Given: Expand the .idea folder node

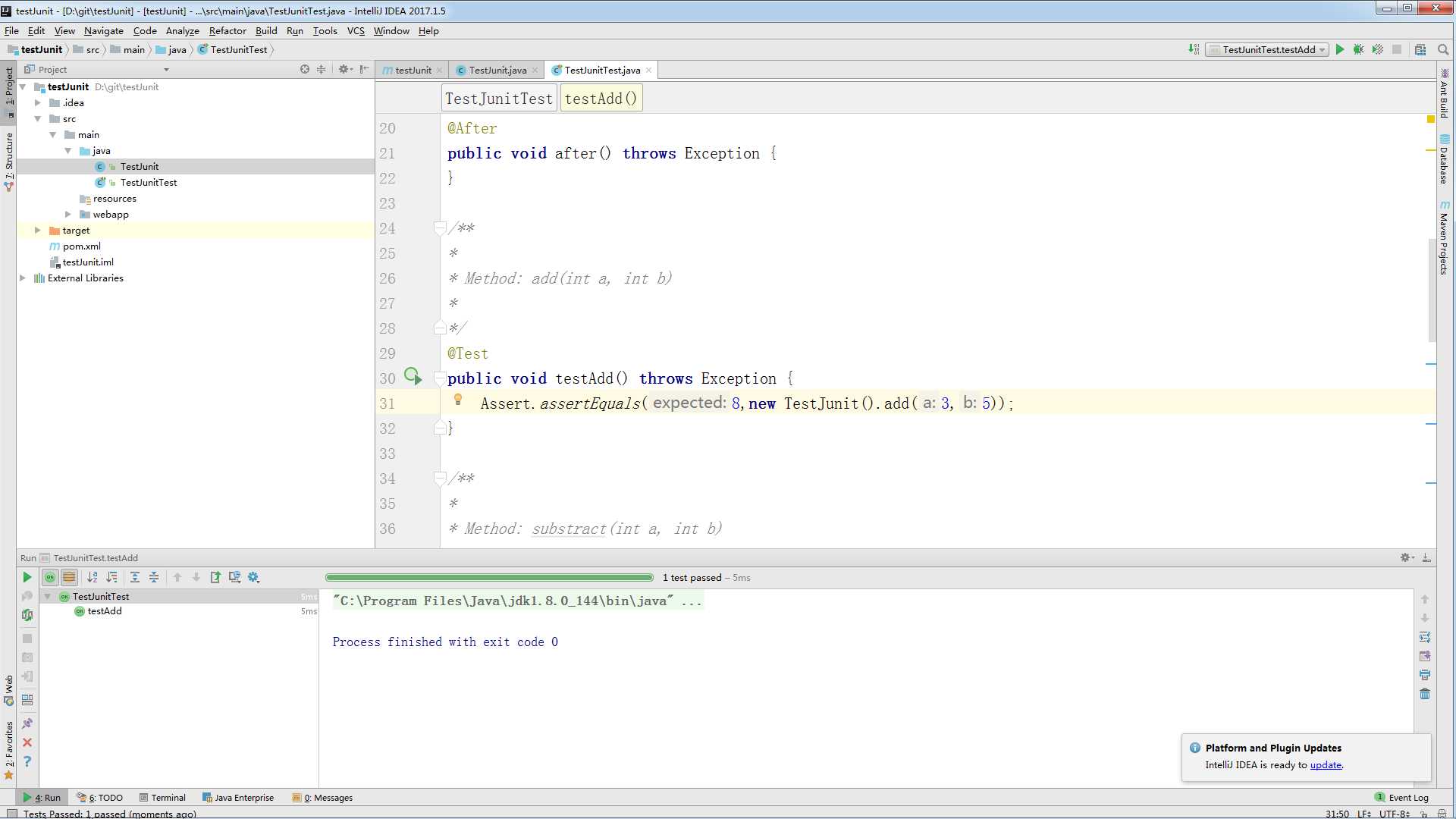Looking at the screenshot, I should click(38, 103).
